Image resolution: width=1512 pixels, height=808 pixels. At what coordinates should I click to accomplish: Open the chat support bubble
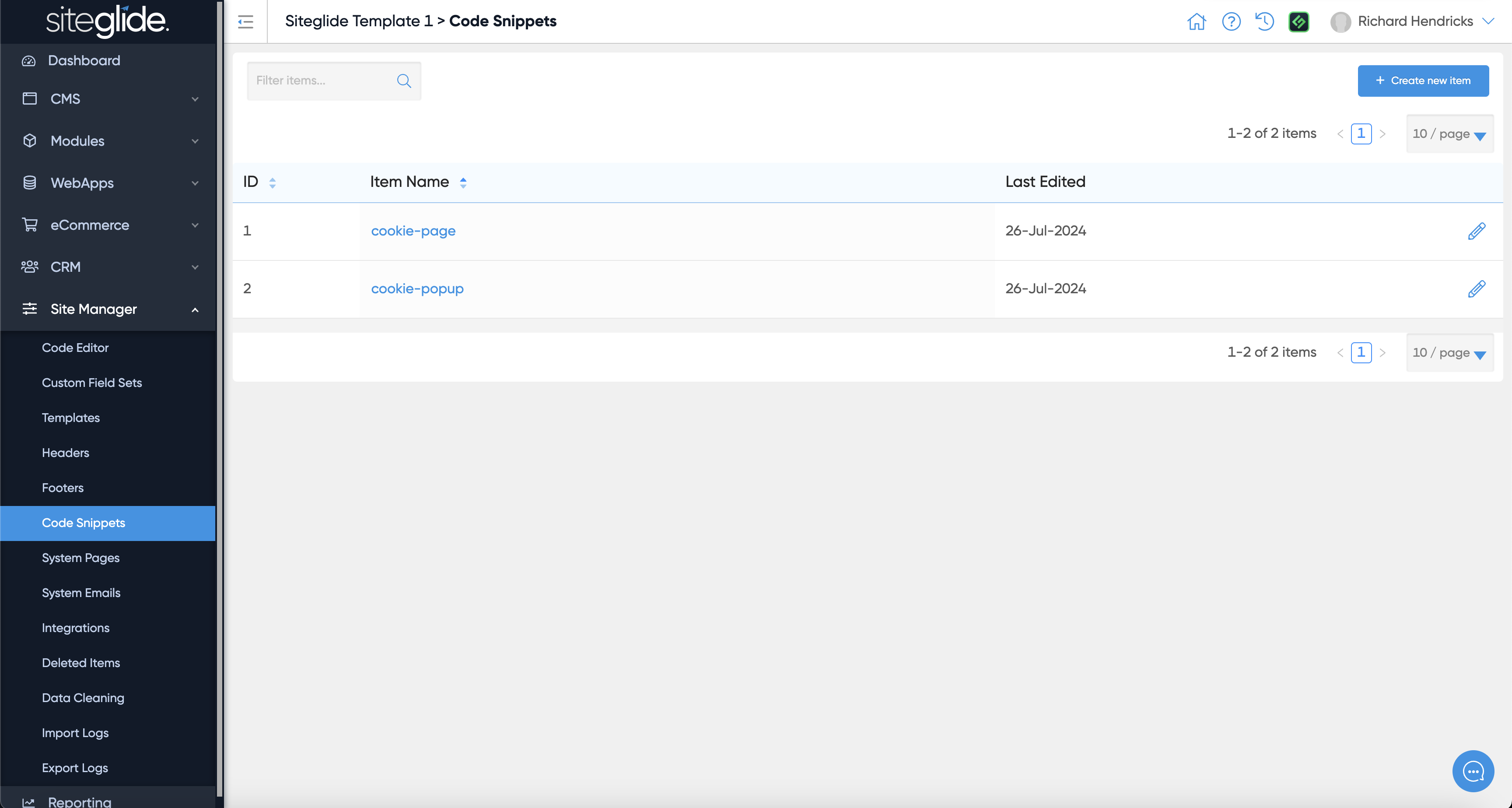coord(1473,770)
